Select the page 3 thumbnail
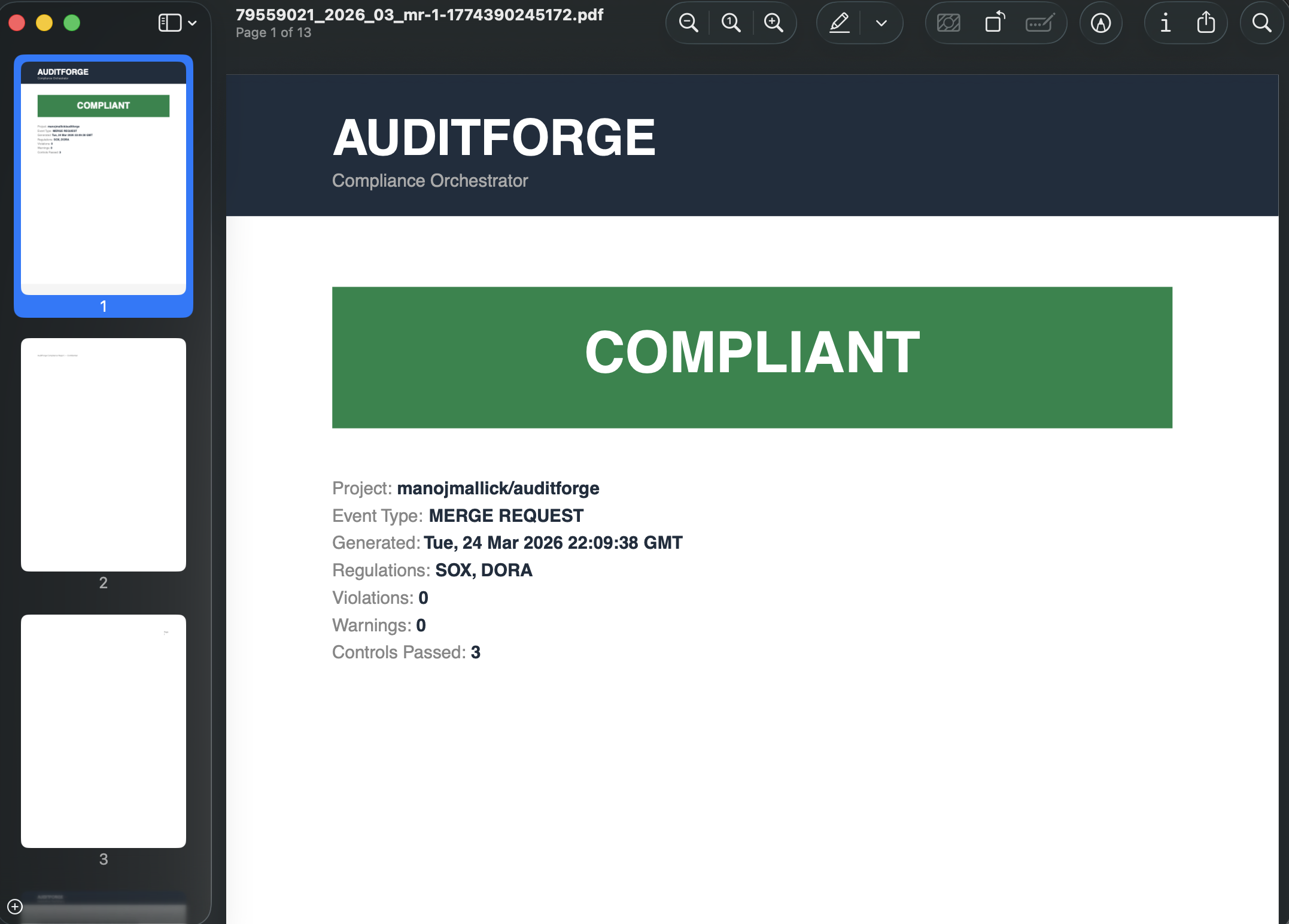Viewport: 1289px width, 924px height. click(104, 731)
